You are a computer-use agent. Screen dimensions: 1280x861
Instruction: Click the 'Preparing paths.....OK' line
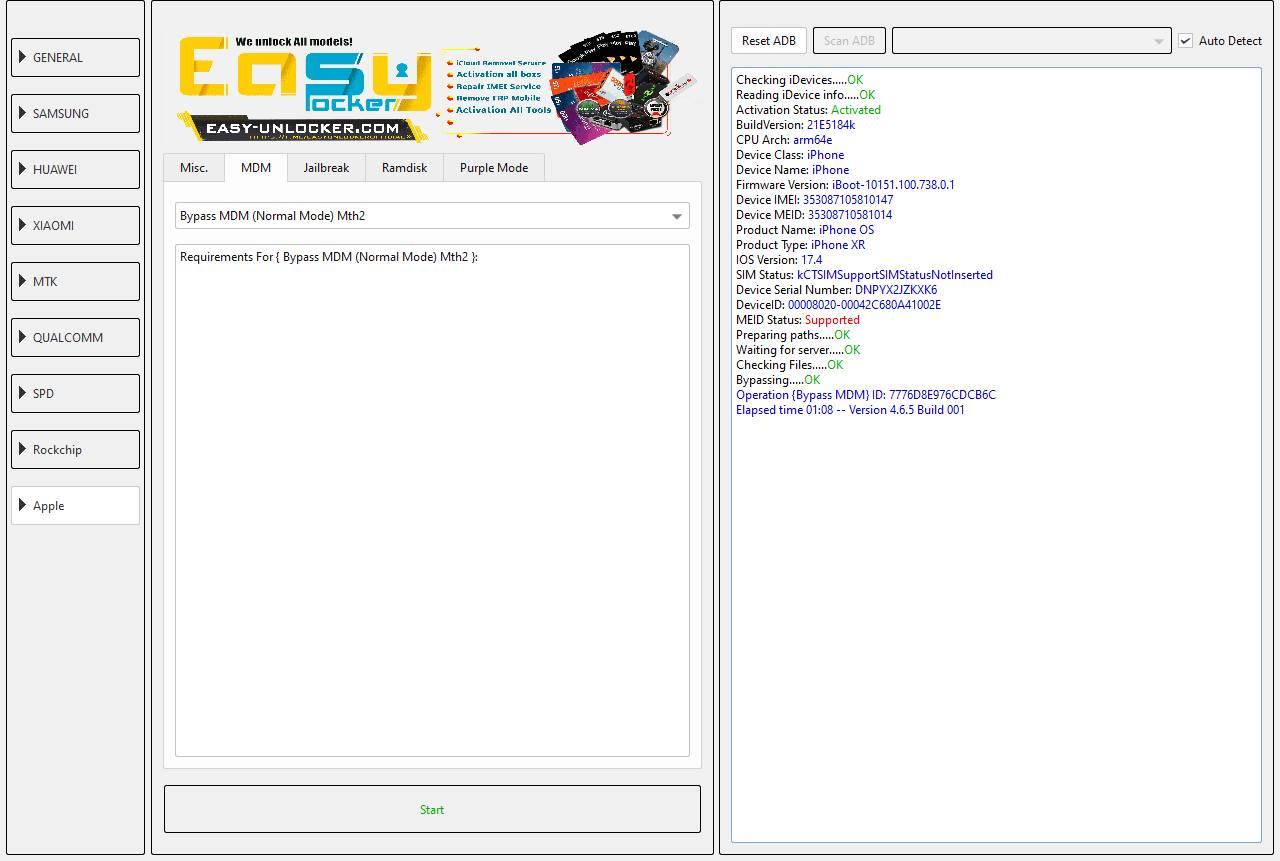click(x=793, y=335)
